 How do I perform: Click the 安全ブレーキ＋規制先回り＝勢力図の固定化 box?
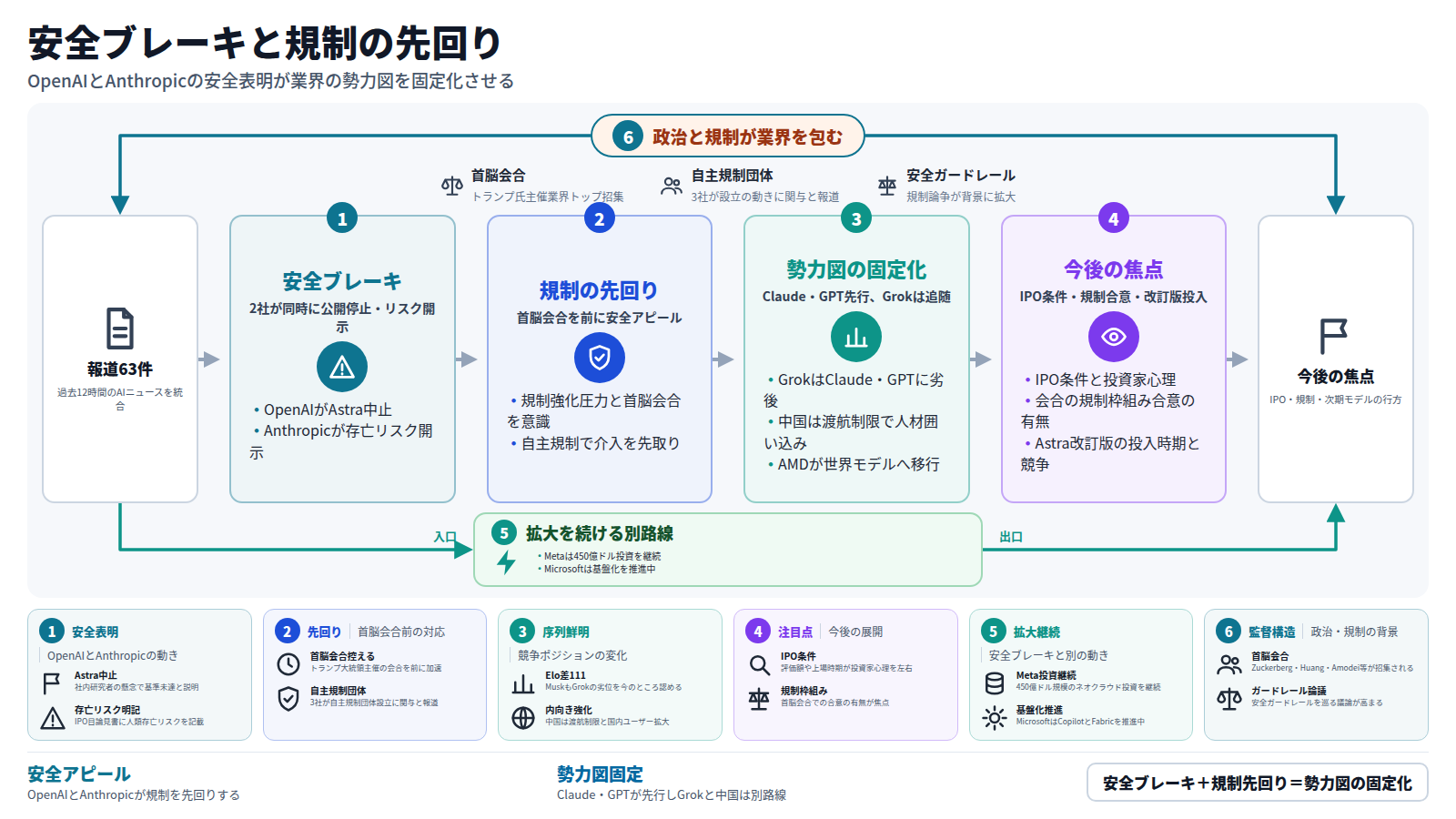[x=1258, y=783]
